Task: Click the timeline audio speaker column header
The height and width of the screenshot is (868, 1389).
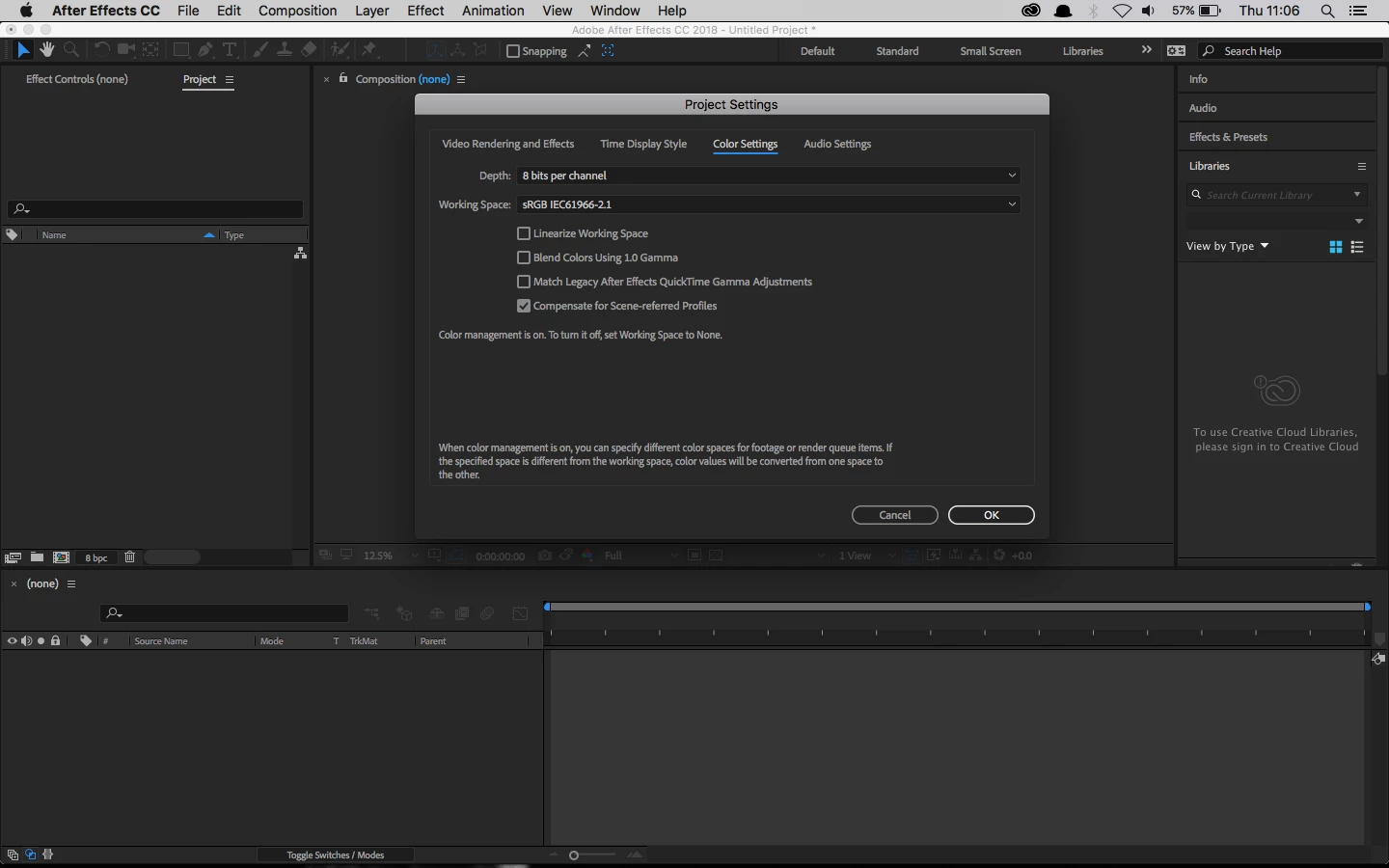Action: [26, 640]
